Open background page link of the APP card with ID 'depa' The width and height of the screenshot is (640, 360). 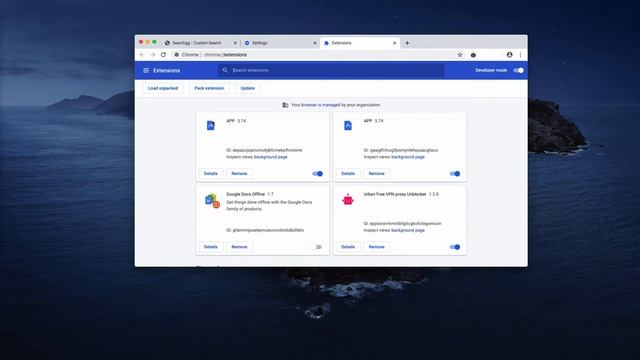point(271,157)
